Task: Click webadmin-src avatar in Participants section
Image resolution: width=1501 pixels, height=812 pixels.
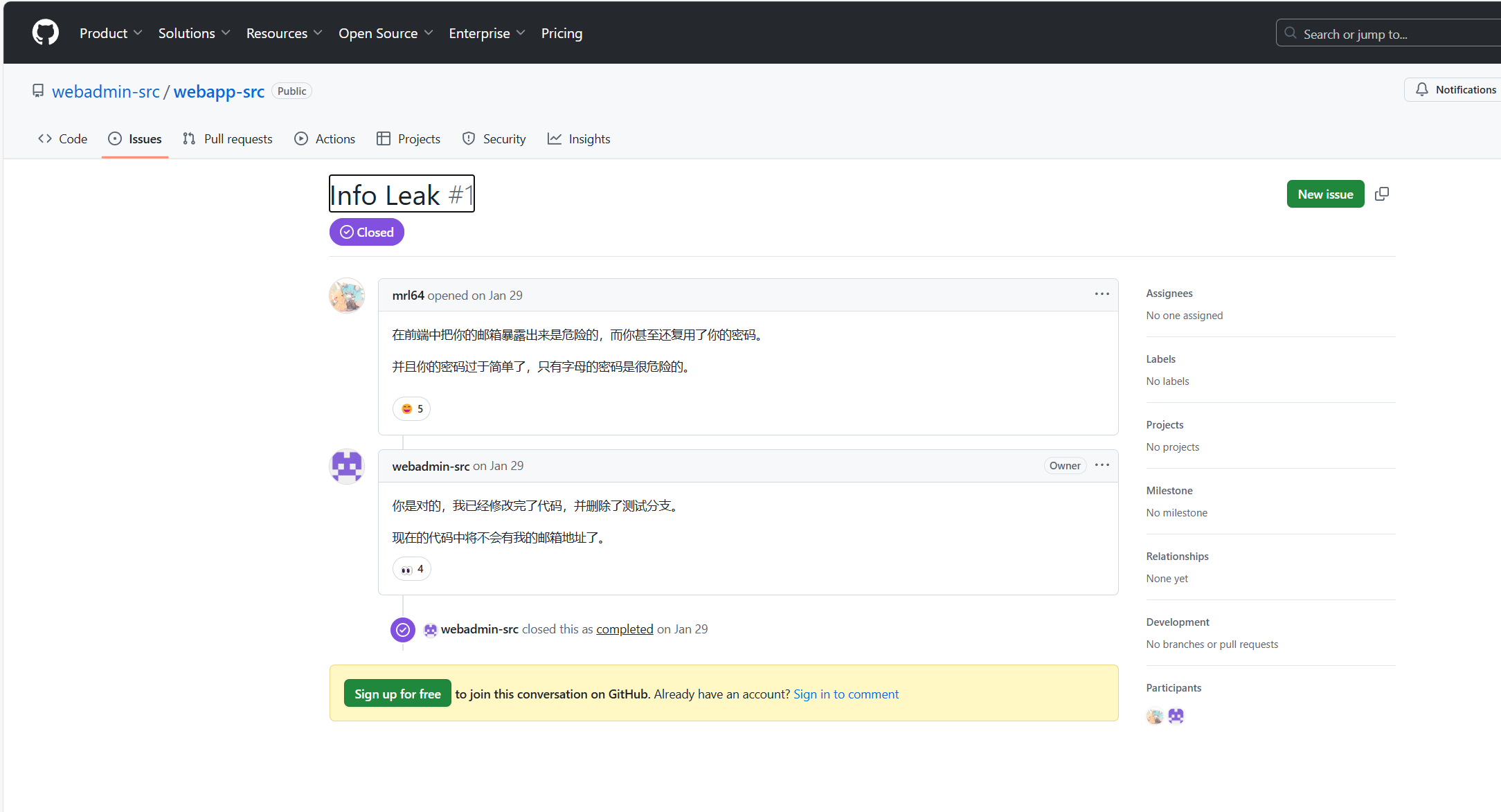Action: (x=1176, y=716)
